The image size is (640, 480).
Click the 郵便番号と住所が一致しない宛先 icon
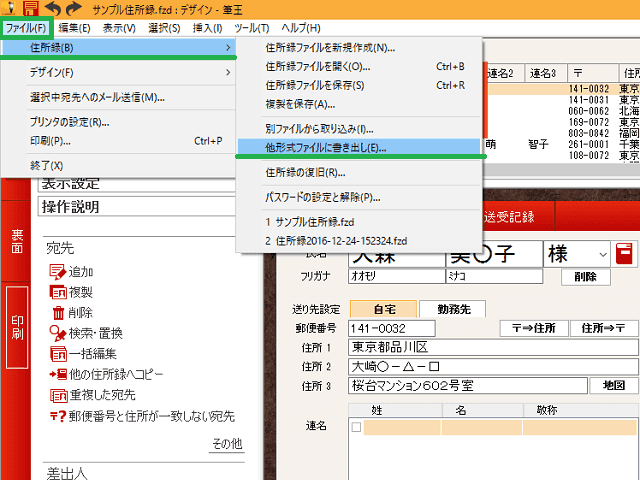coord(58,416)
